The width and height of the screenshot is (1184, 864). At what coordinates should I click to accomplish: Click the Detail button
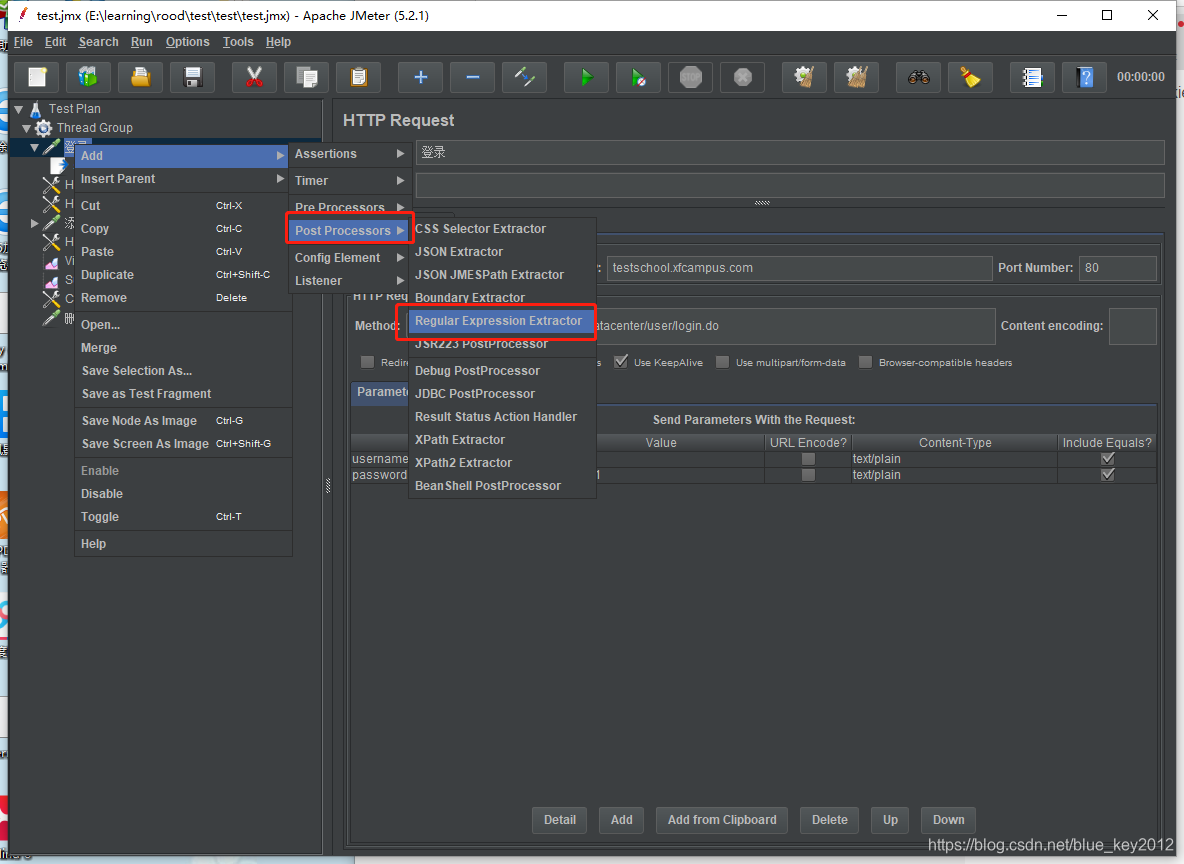click(x=560, y=819)
